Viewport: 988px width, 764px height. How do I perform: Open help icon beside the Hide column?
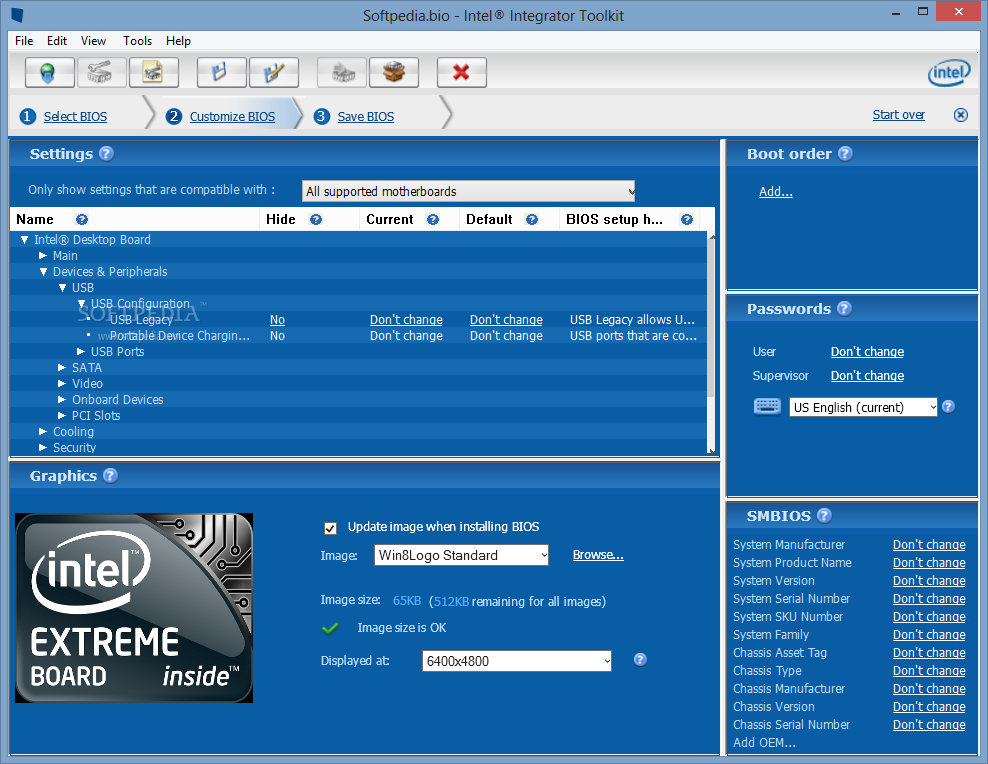316,219
